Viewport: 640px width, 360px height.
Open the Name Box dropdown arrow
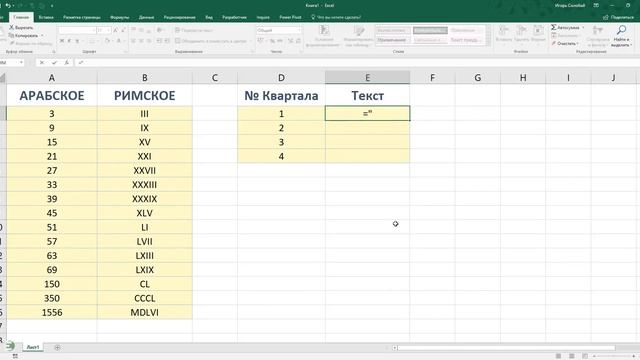[21, 62]
